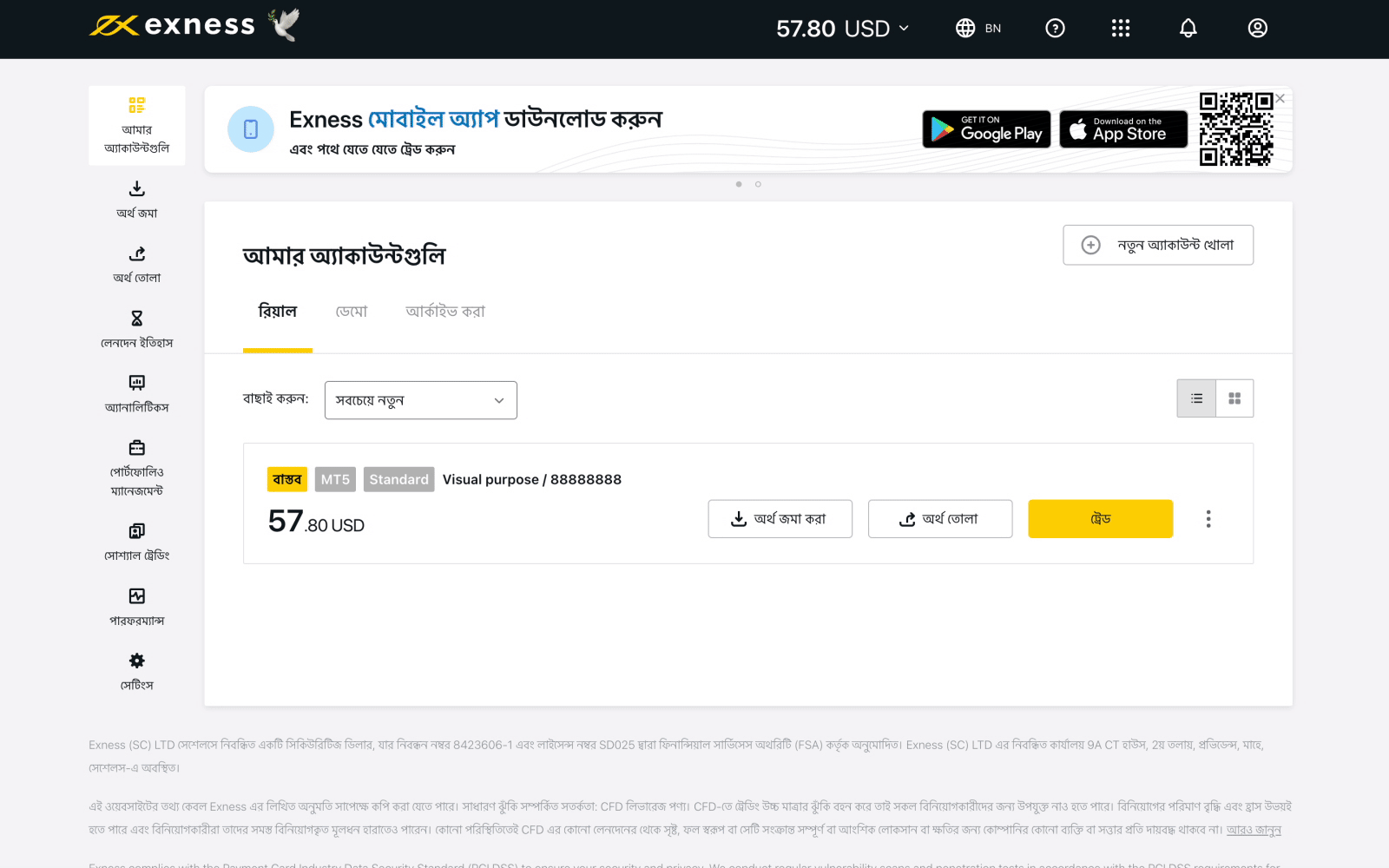Open the BN language selector
This screenshot has height=868, width=1389.
(978, 29)
